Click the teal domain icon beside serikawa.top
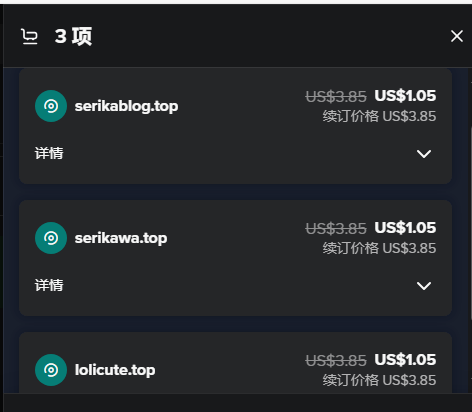This screenshot has height=412, width=472. coord(51,238)
